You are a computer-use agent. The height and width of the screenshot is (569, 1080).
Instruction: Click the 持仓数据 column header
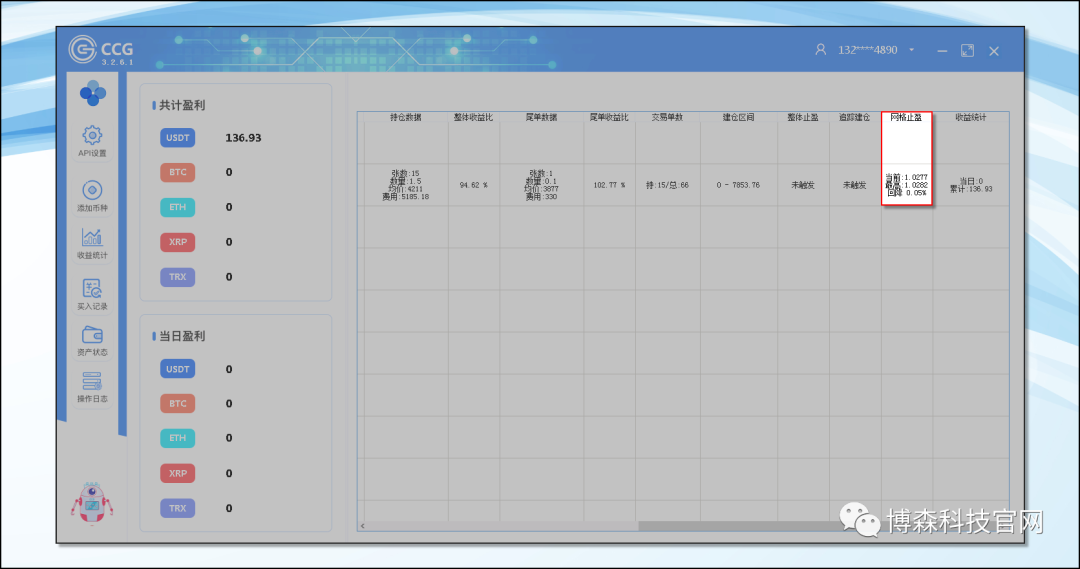406,118
